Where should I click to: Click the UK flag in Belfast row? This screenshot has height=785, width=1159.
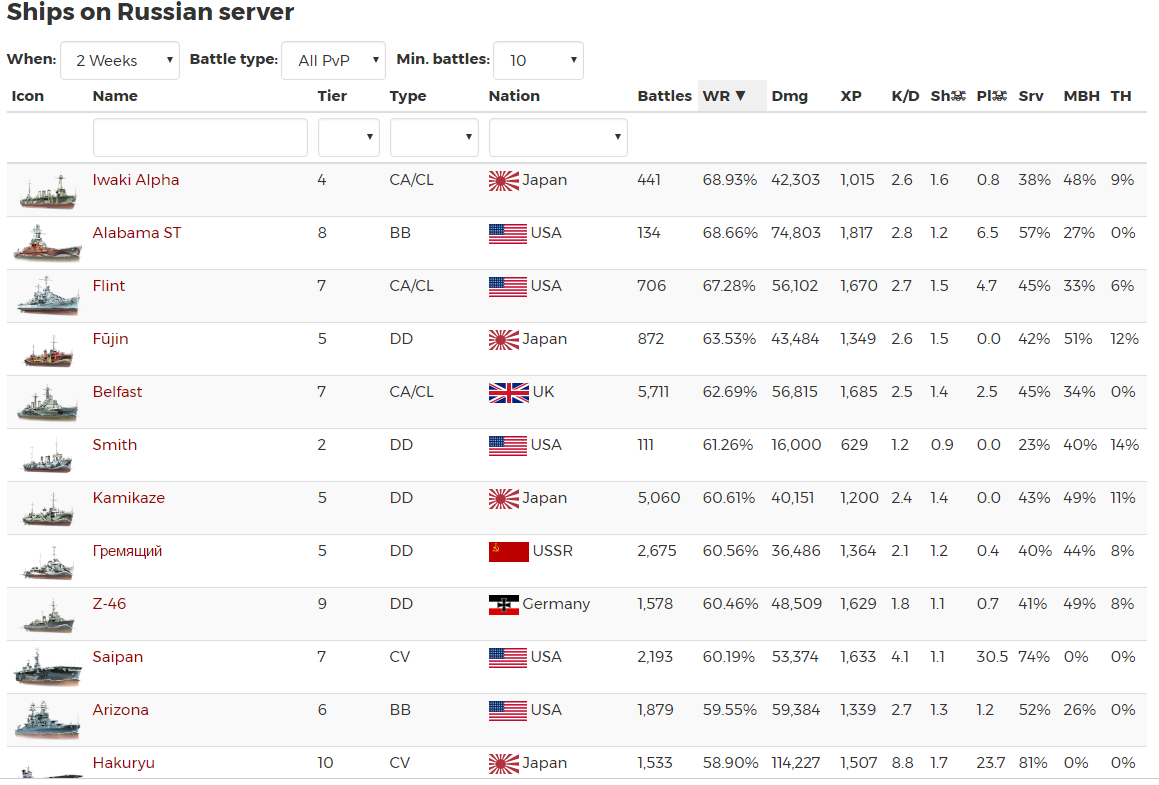tap(508, 392)
